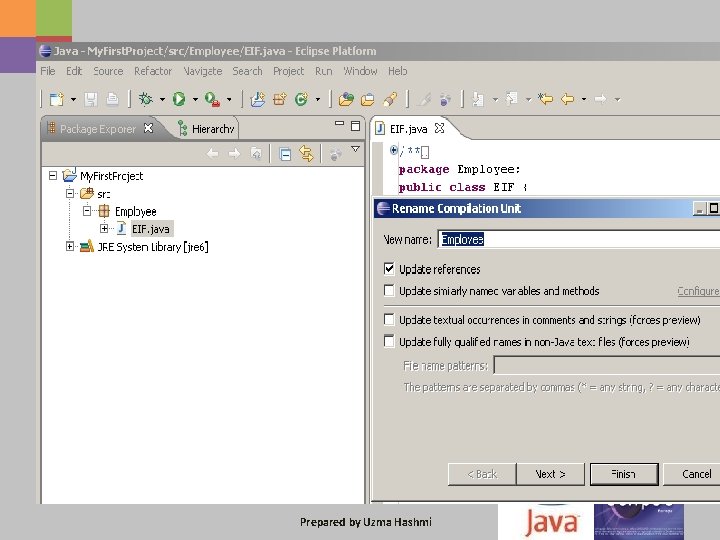Click the Last Edit Location icon
Viewport: 720px width, 540px height.
point(545,99)
